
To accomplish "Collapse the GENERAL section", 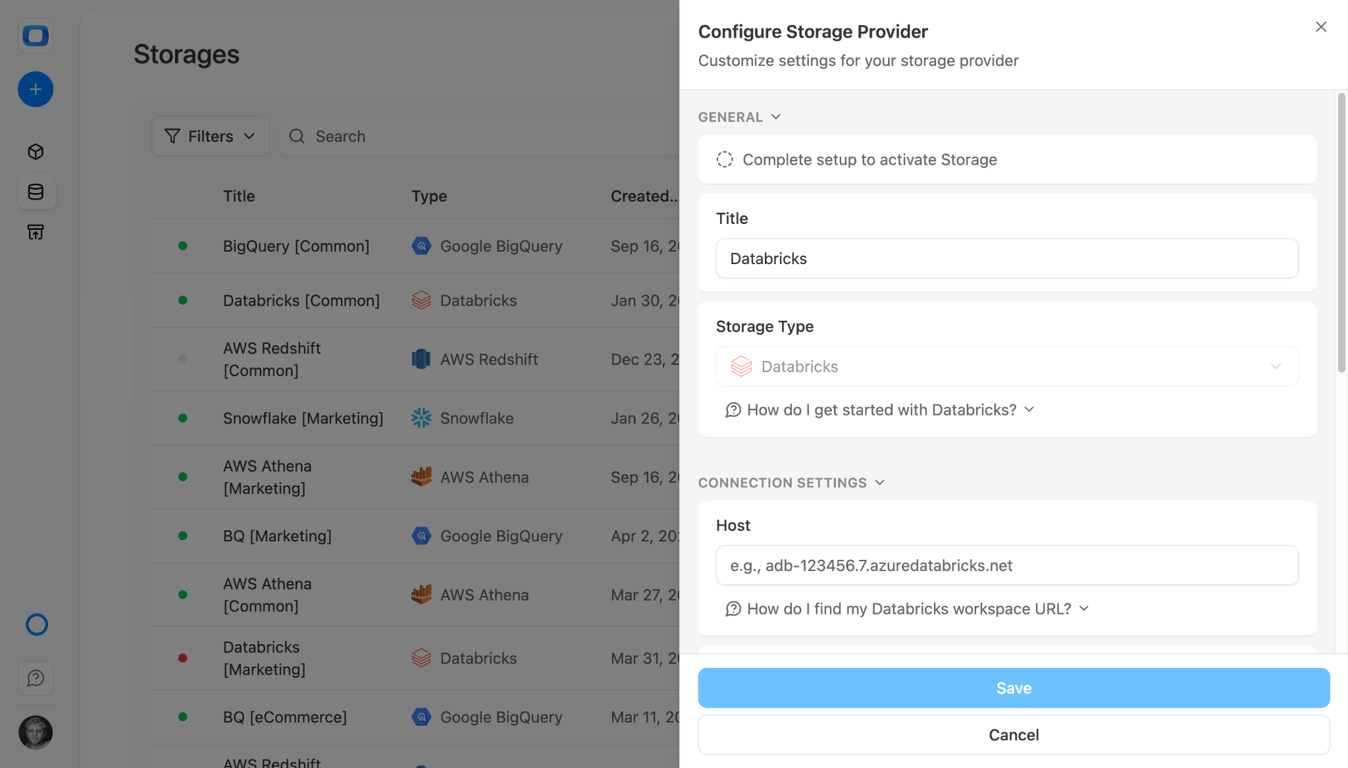I will tap(739, 117).
